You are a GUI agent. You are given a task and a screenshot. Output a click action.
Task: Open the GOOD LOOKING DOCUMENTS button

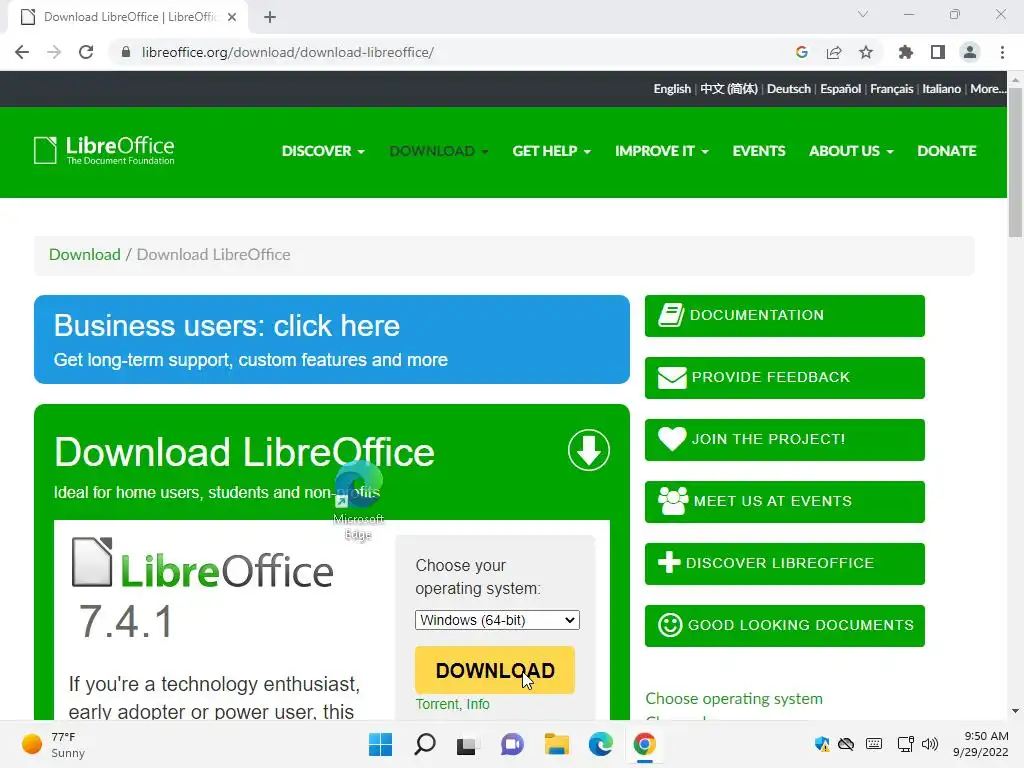point(784,626)
